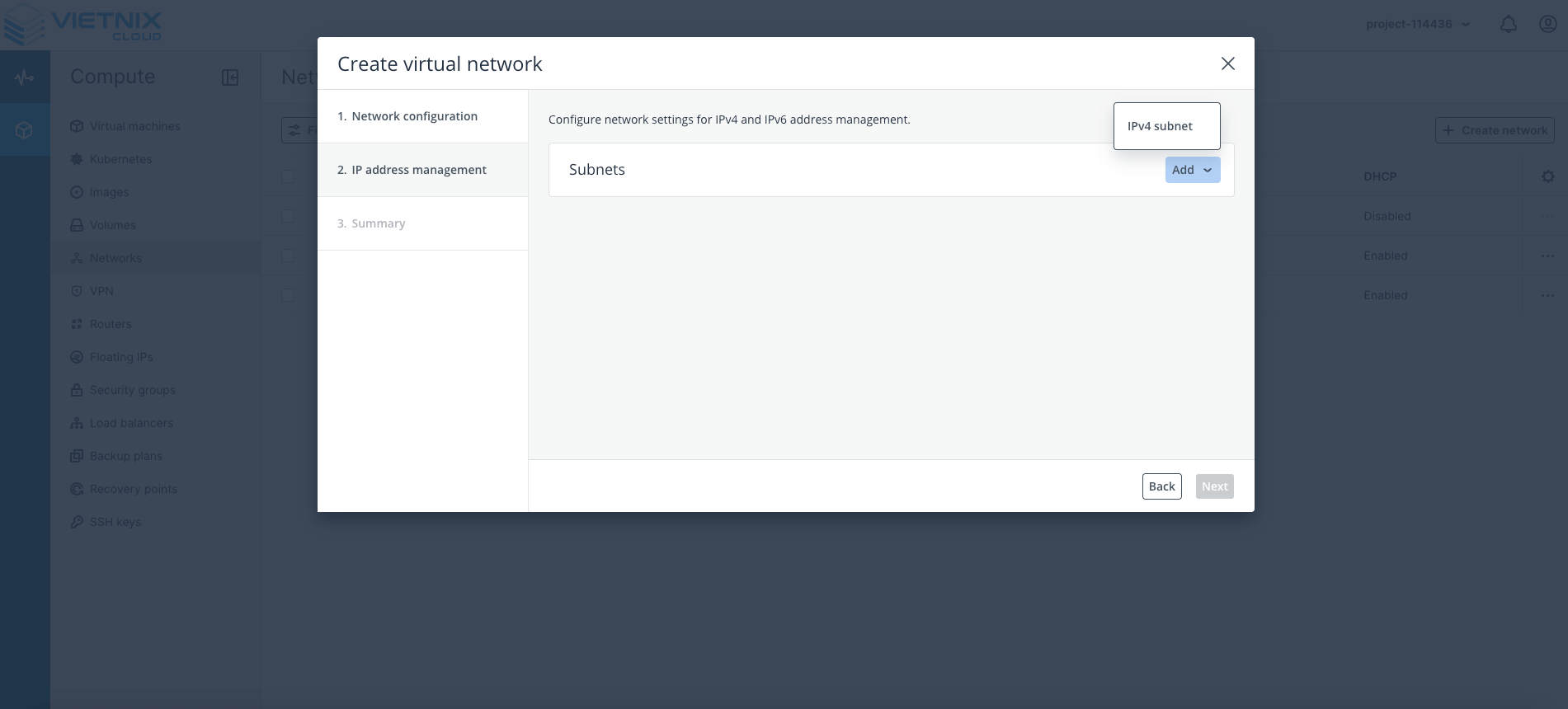Screen dimensions: 1568x709
Task: Open actions menu for the Disabled DHCP row
Action: click(1547, 216)
